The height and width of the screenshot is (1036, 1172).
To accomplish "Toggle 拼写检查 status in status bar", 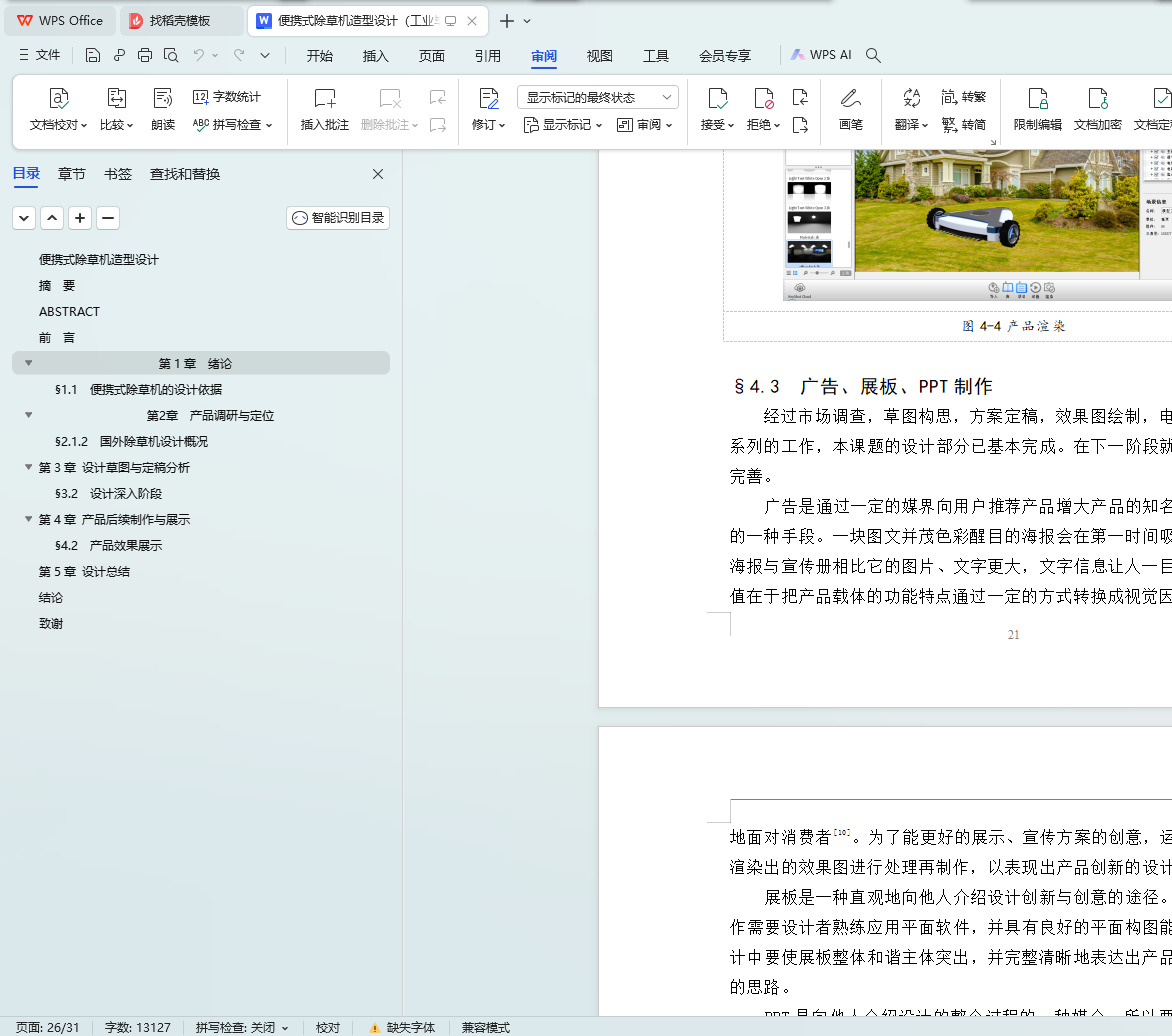I will 242,1027.
